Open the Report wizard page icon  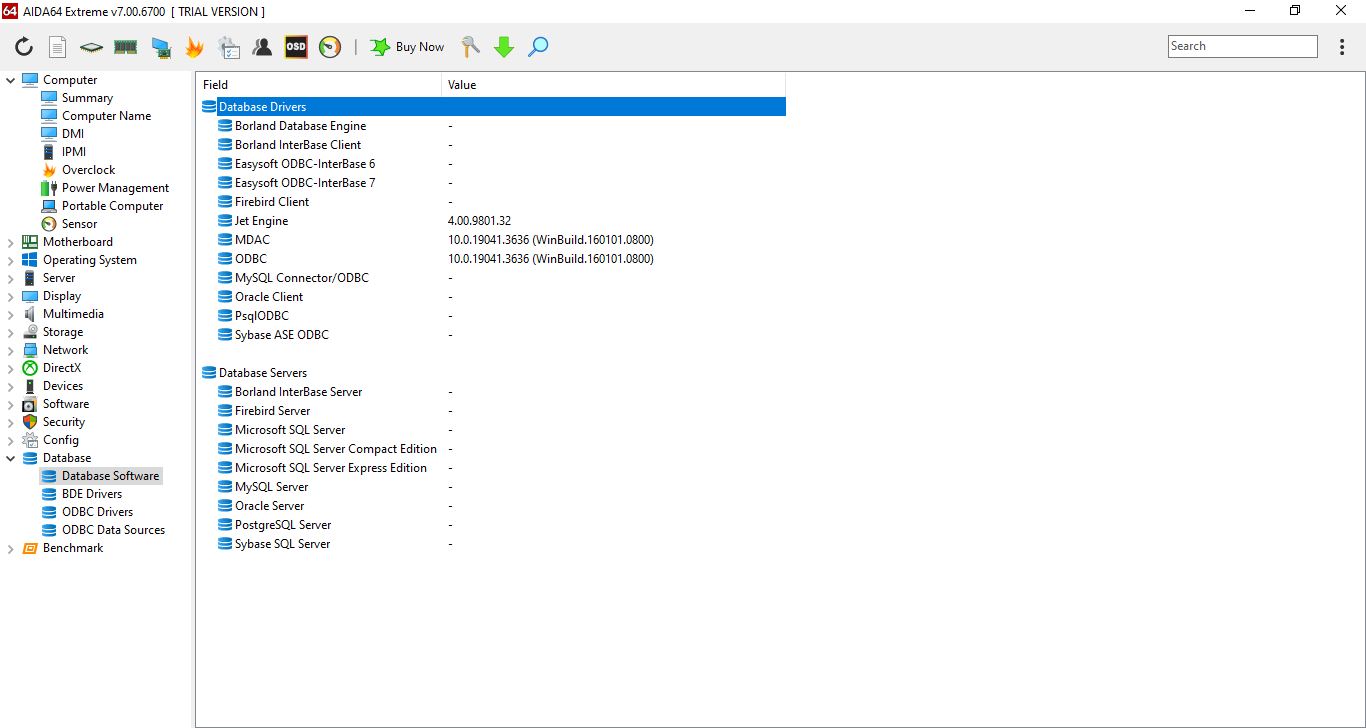click(58, 47)
